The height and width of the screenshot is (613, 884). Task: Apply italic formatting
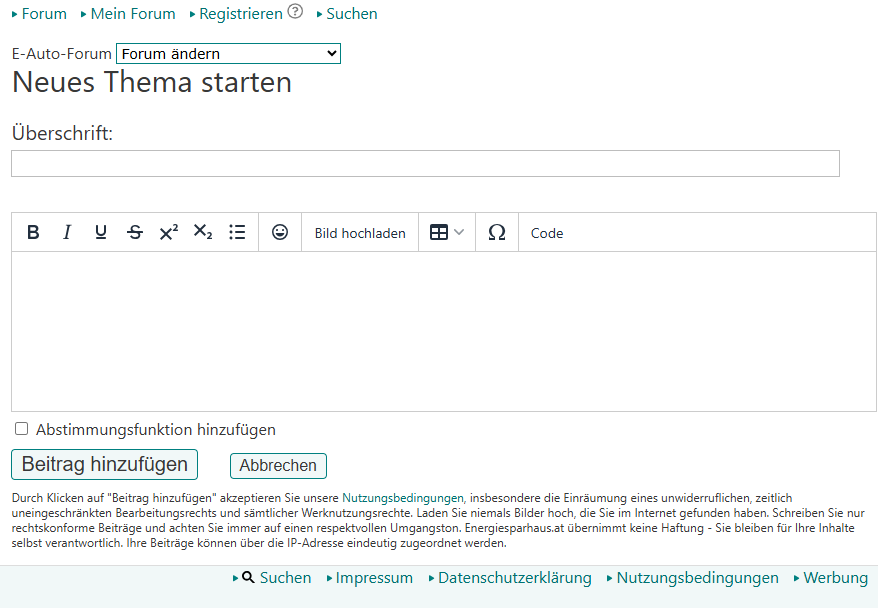(x=67, y=232)
